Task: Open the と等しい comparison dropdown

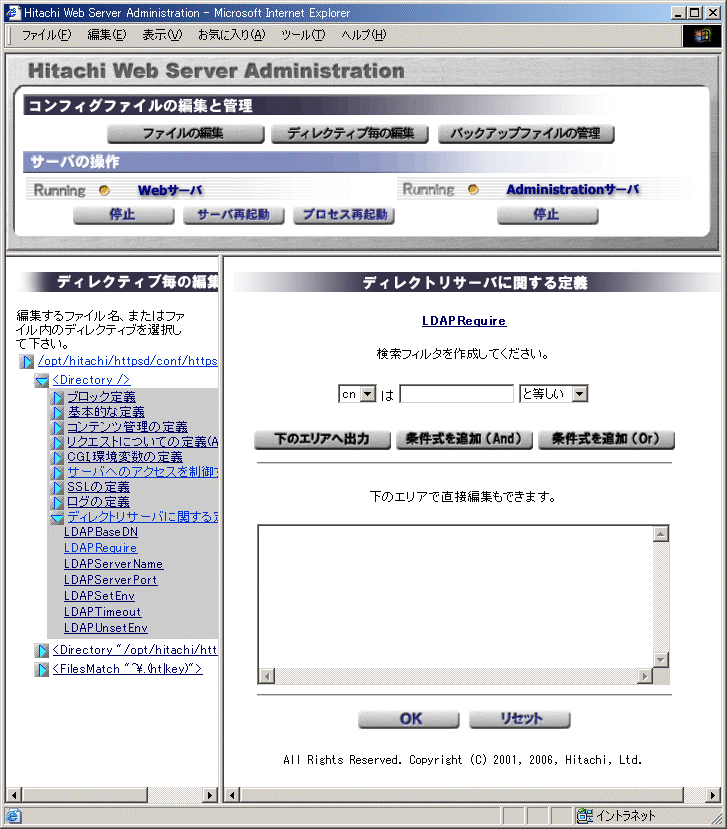Action: pyautogui.click(x=554, y=394)
